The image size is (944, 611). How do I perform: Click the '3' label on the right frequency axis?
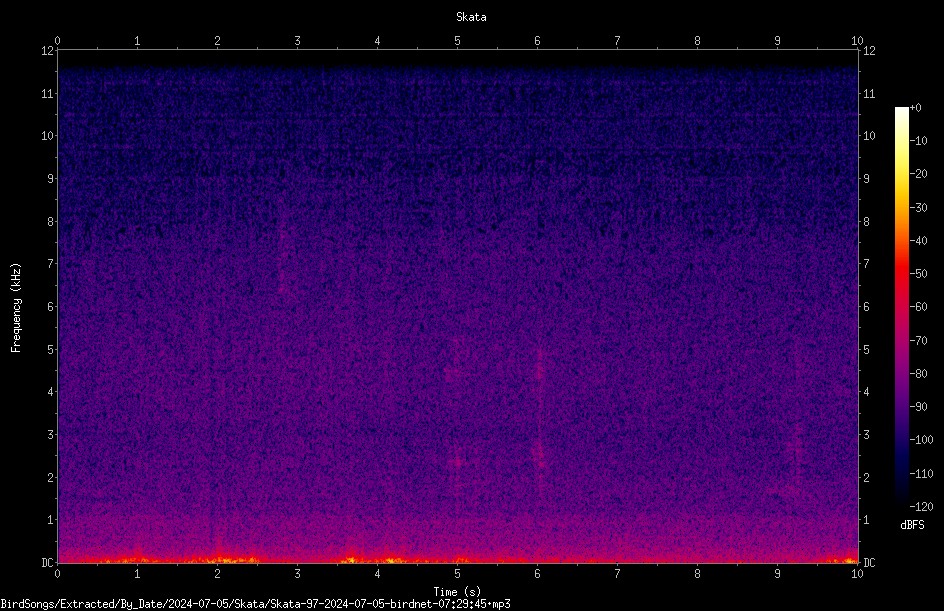866,434
